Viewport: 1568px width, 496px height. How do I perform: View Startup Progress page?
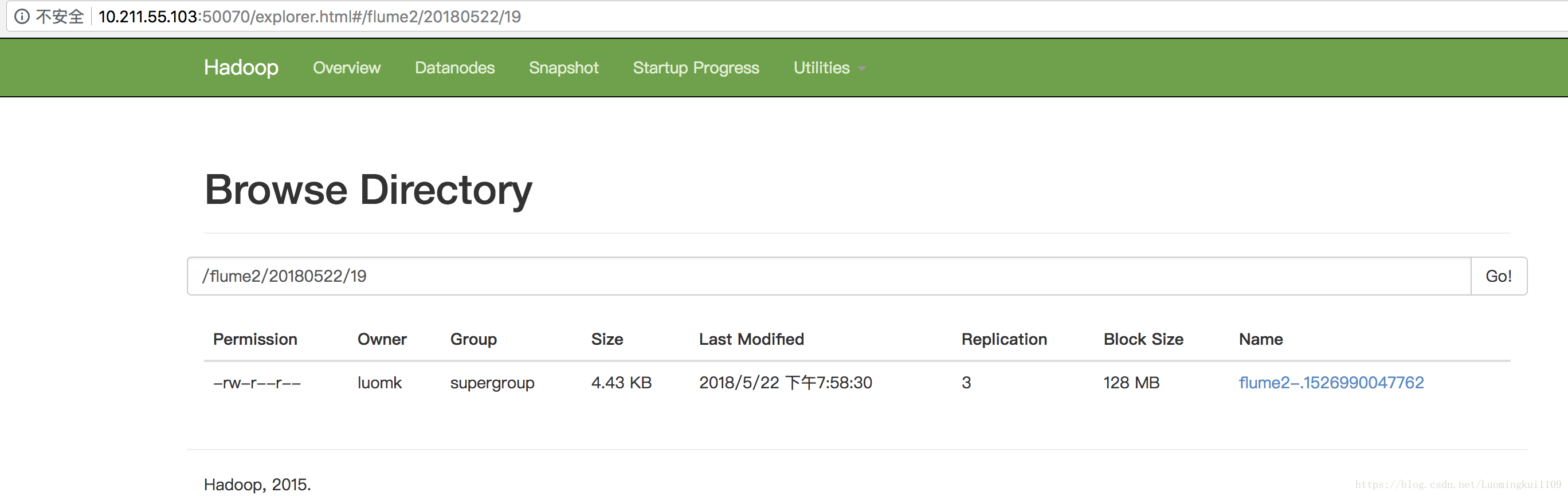pyautogui.click(x=696, y=68)
